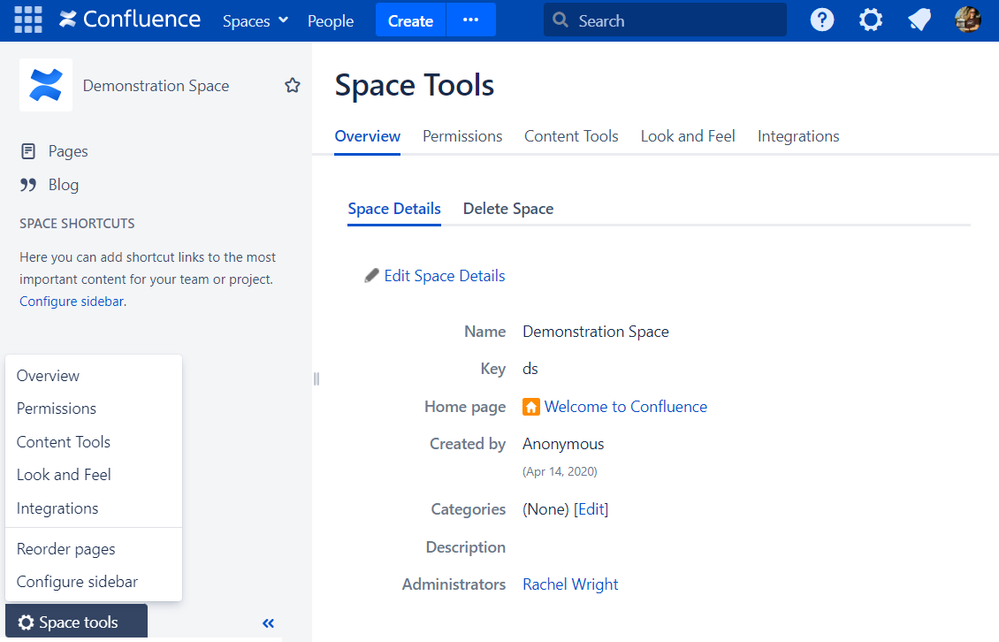The width and height of the screenshot is (999, 642).
Task: Click the (Apr 14, 2020) creation date
Action: point(560,471)
